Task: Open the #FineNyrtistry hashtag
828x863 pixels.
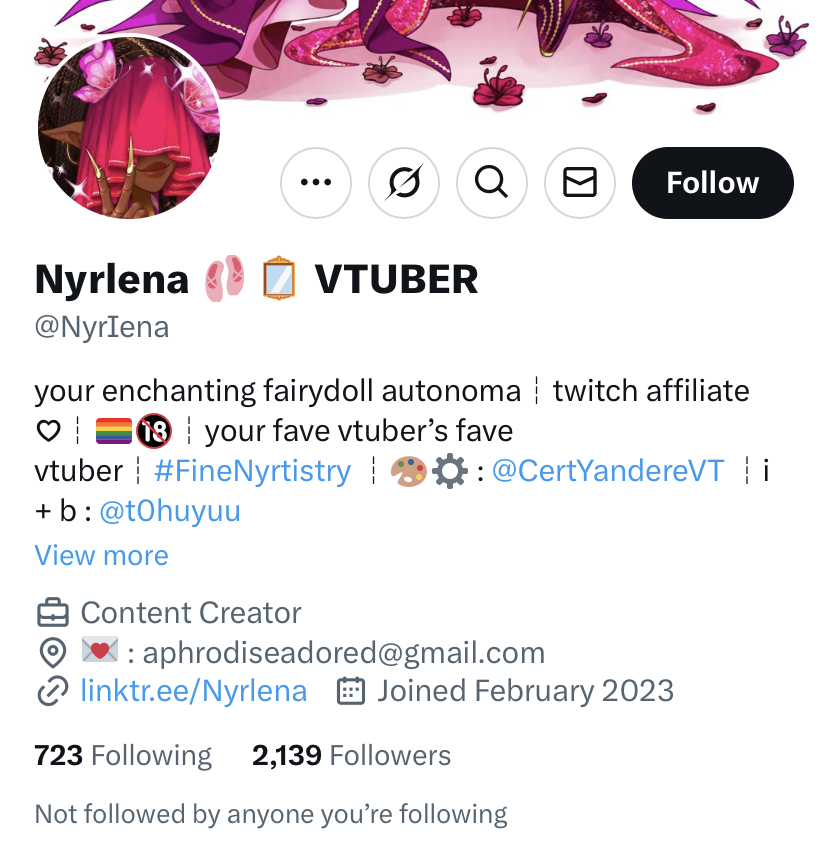Action: point(253,471)
